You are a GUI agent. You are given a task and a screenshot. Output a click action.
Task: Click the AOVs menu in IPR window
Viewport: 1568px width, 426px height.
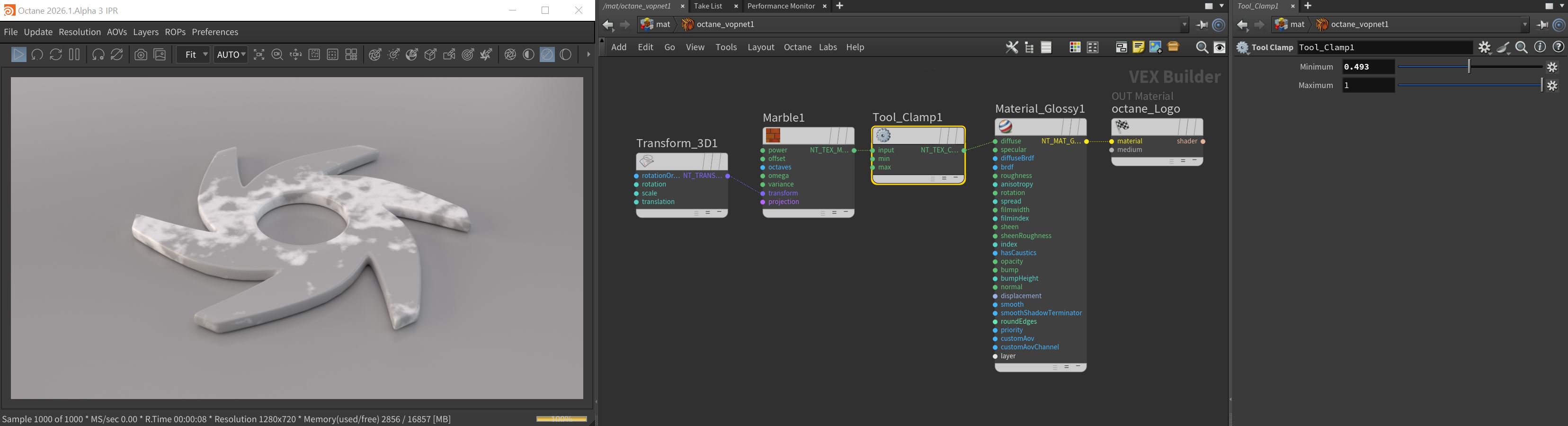click(x=117, y=32)
